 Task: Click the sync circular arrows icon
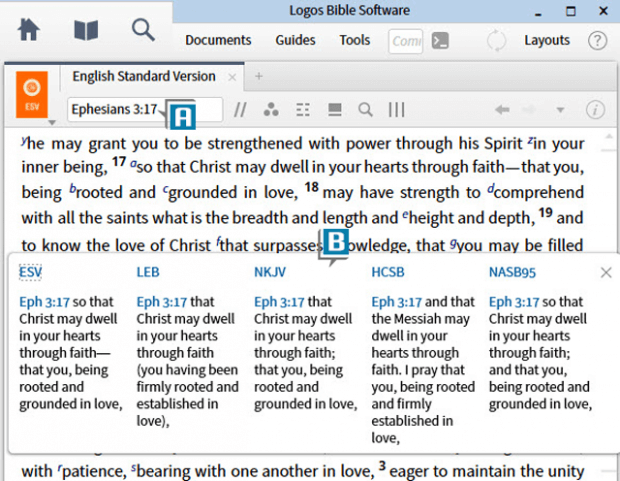496,41
